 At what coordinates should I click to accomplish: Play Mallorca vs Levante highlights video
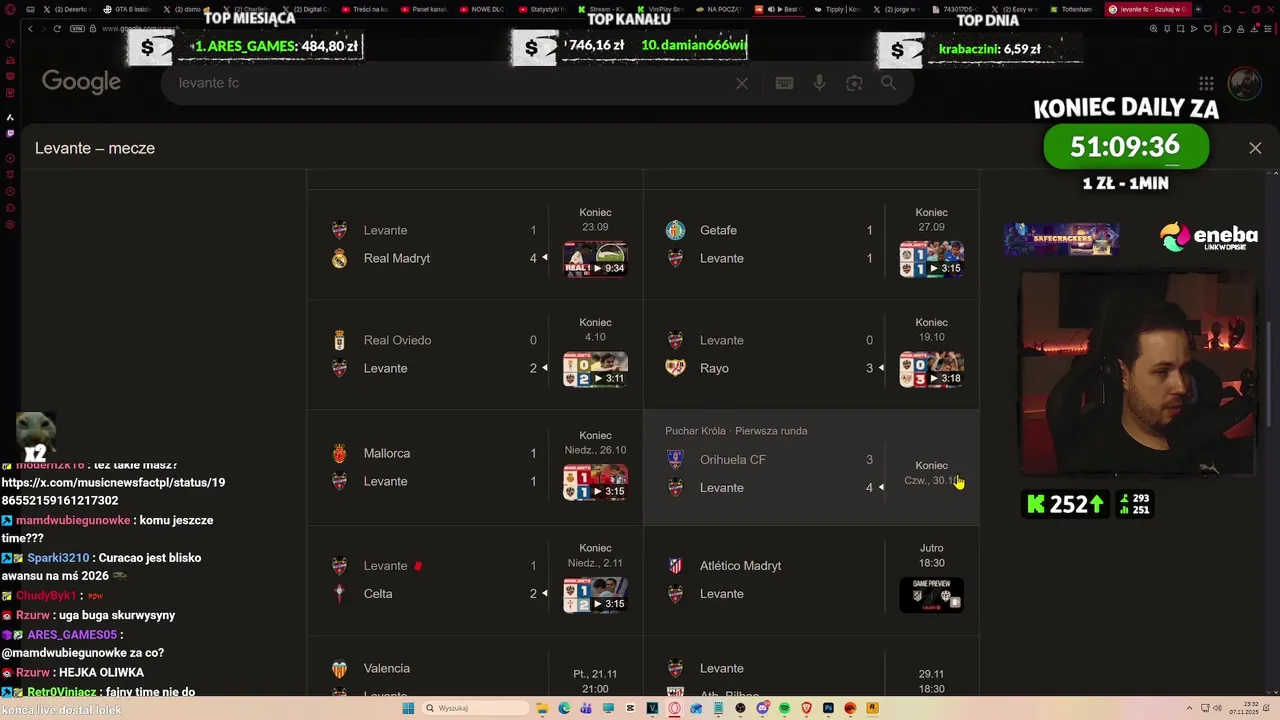[595, 482]
